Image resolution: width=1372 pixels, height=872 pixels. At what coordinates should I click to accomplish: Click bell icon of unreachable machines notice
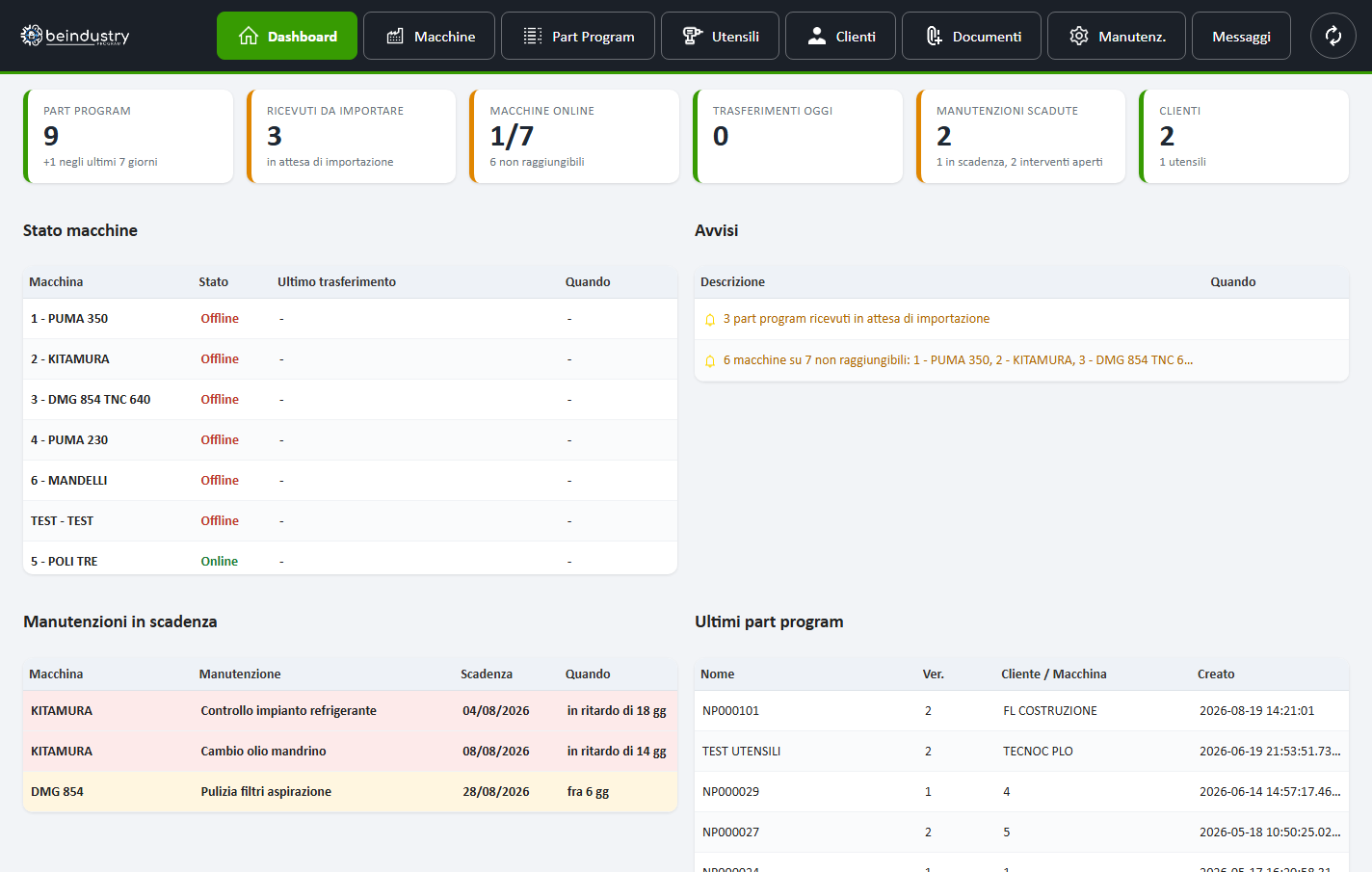[x=710, y=361]
